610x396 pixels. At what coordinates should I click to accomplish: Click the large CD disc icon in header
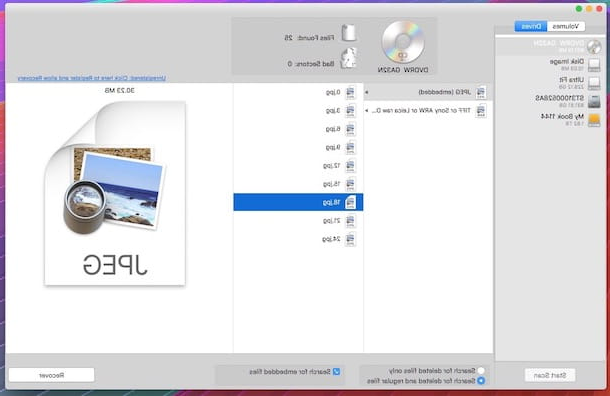pos(403,42)
